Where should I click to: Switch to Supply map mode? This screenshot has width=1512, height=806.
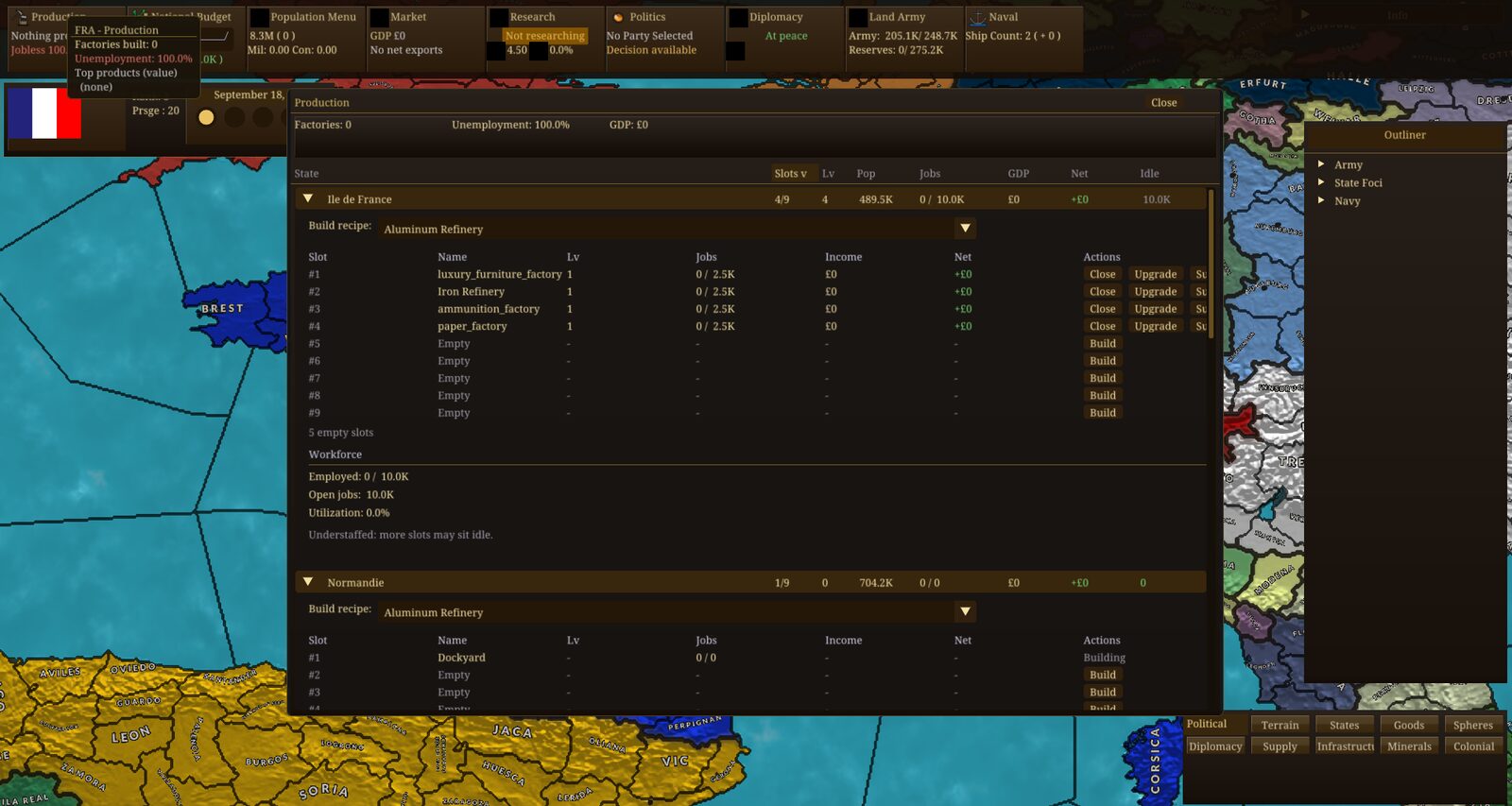coord(1280,746)
